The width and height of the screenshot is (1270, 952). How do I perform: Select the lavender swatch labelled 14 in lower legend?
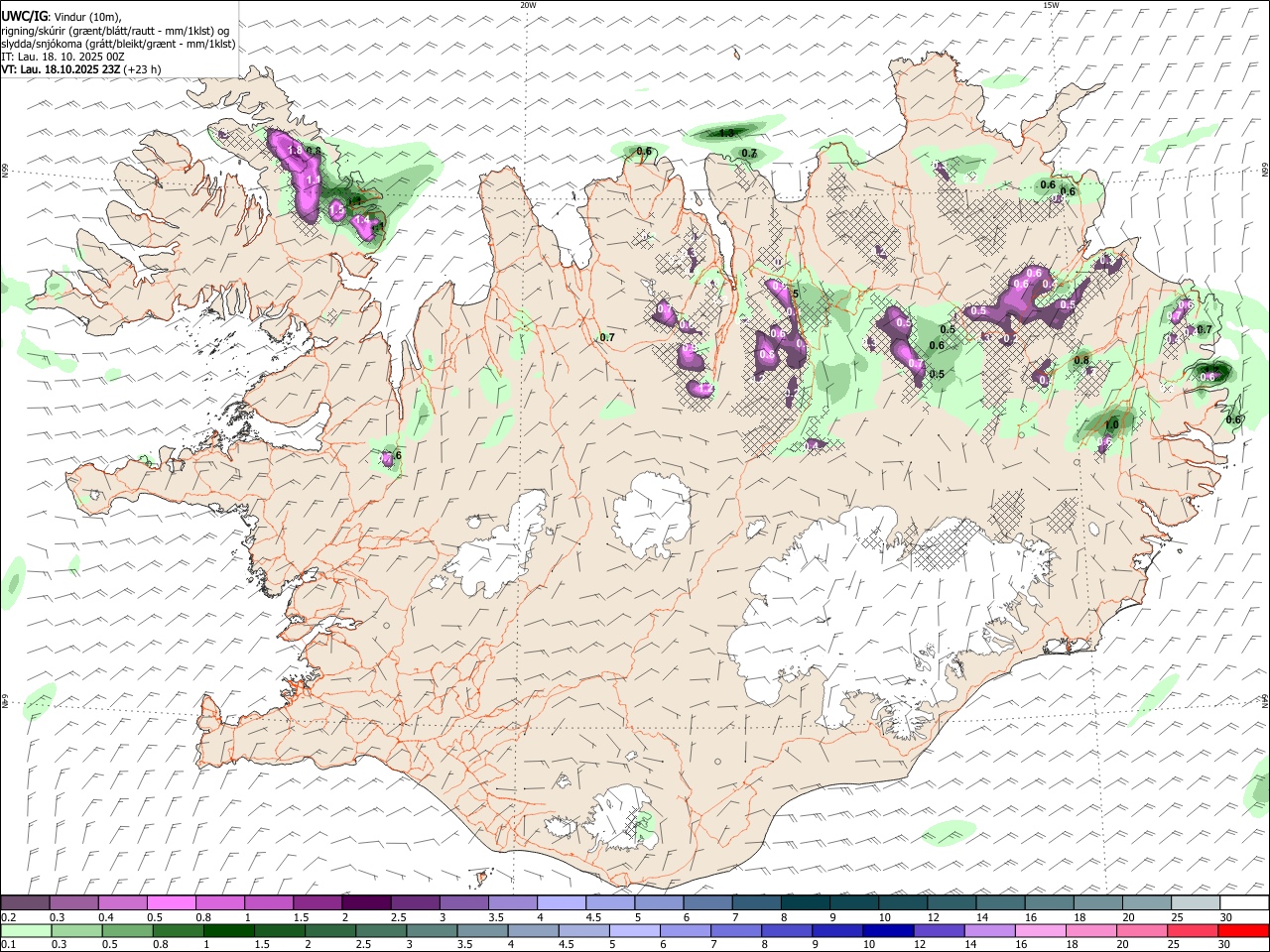(x=988, y=931)
